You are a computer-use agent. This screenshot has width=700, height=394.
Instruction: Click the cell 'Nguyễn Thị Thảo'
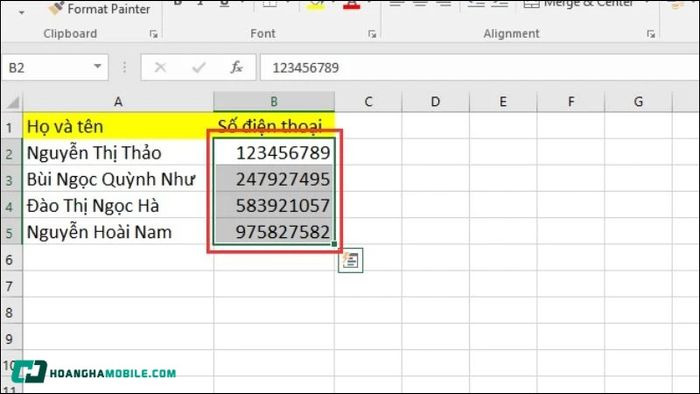pos(118,153)
